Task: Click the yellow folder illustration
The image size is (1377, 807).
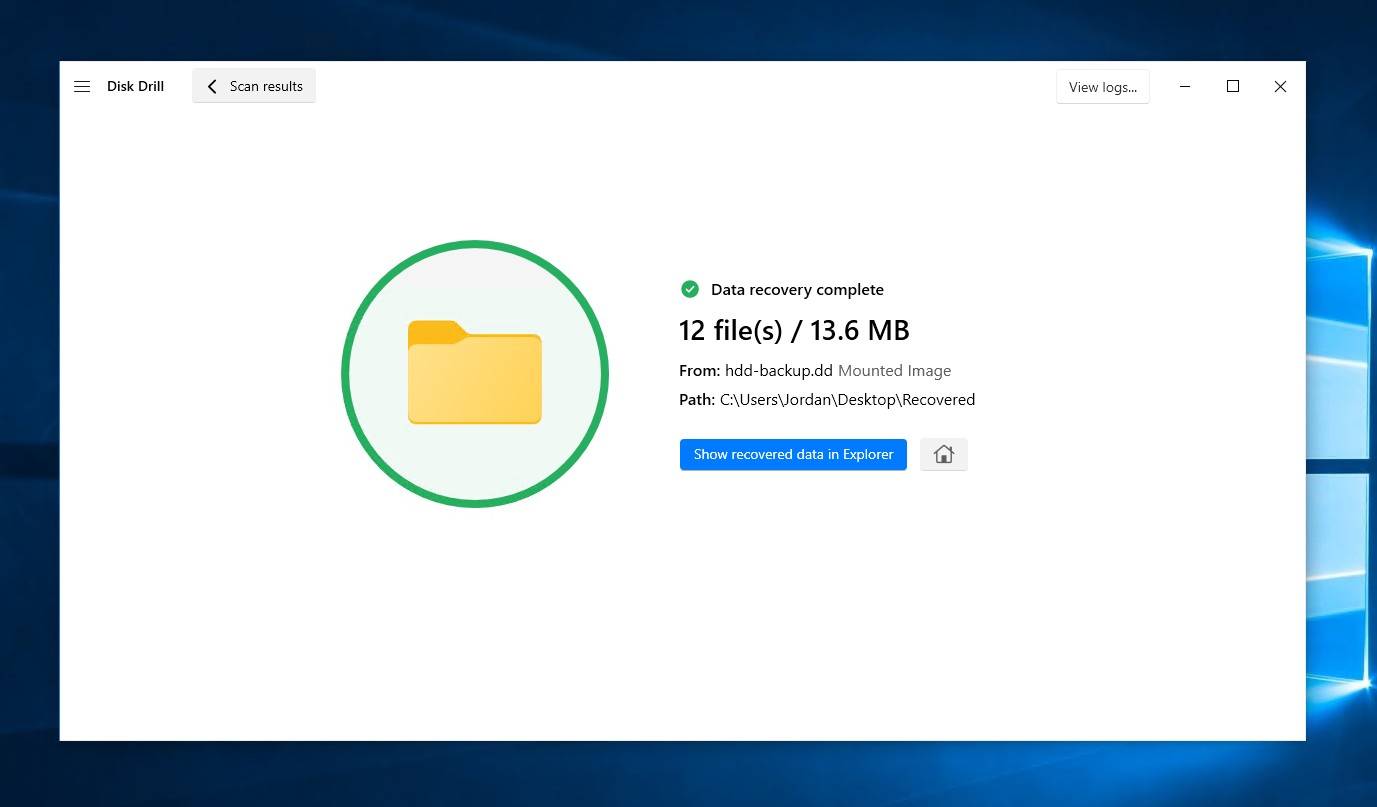Action: [475, 374]
